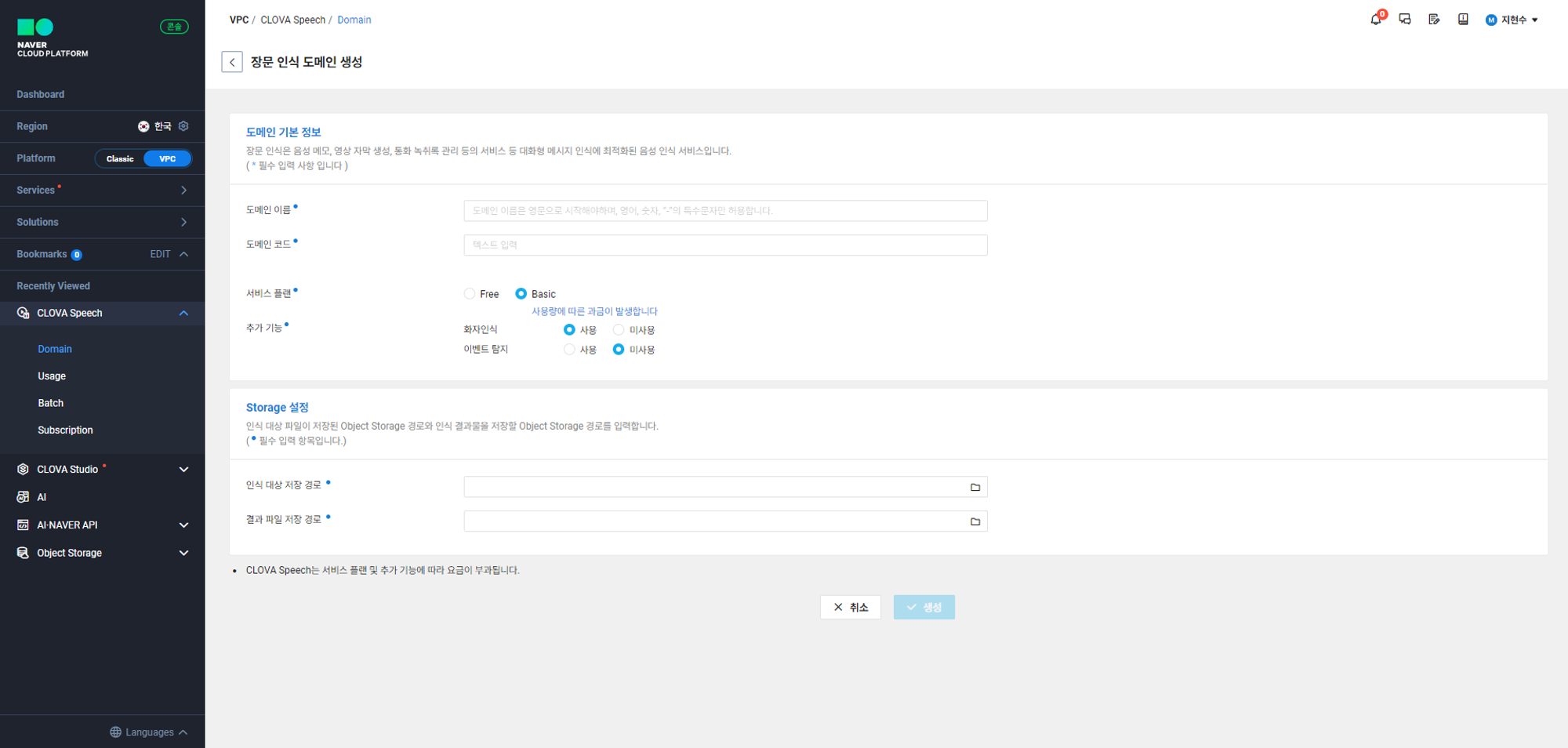Set 이벤트 탐지 to 미사용
The height and width of the screenshot is (748, 1568).
[619, 350]
